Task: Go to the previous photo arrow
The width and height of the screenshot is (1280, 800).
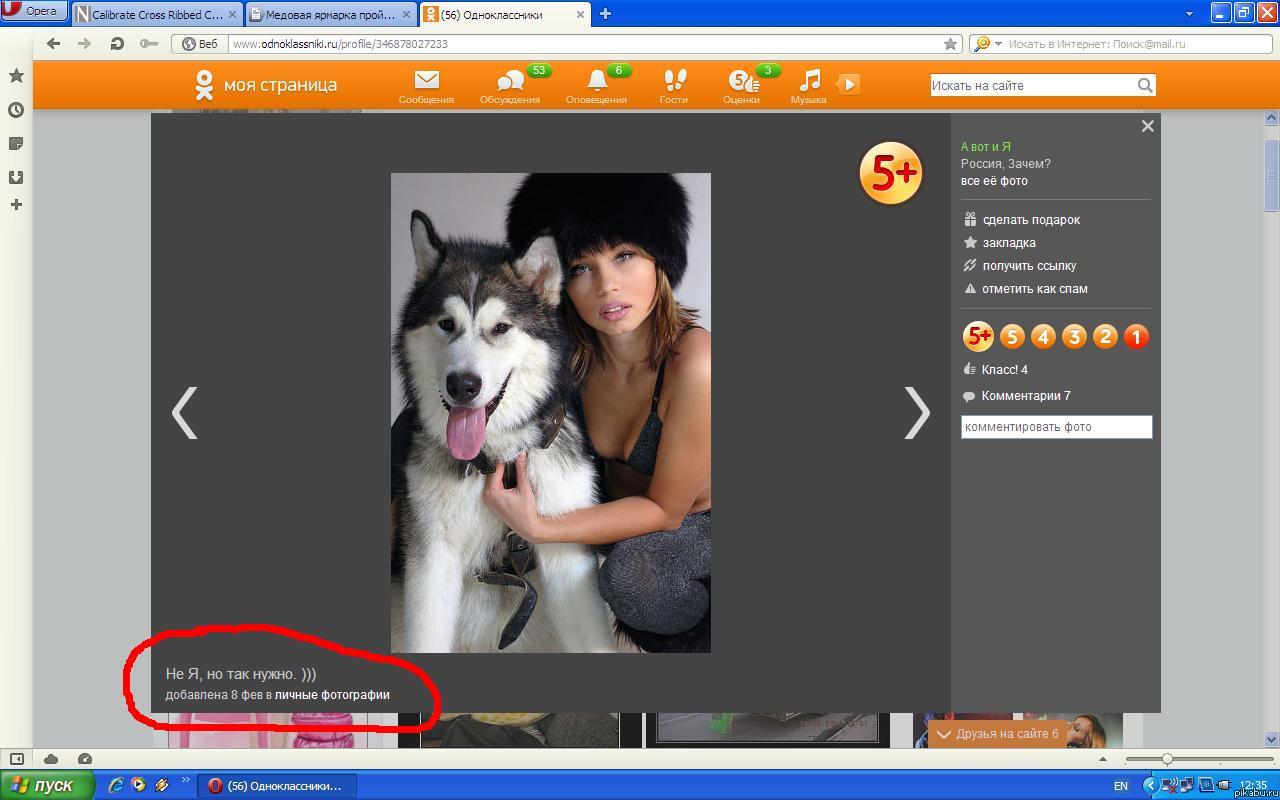Action: coord(184,412)
